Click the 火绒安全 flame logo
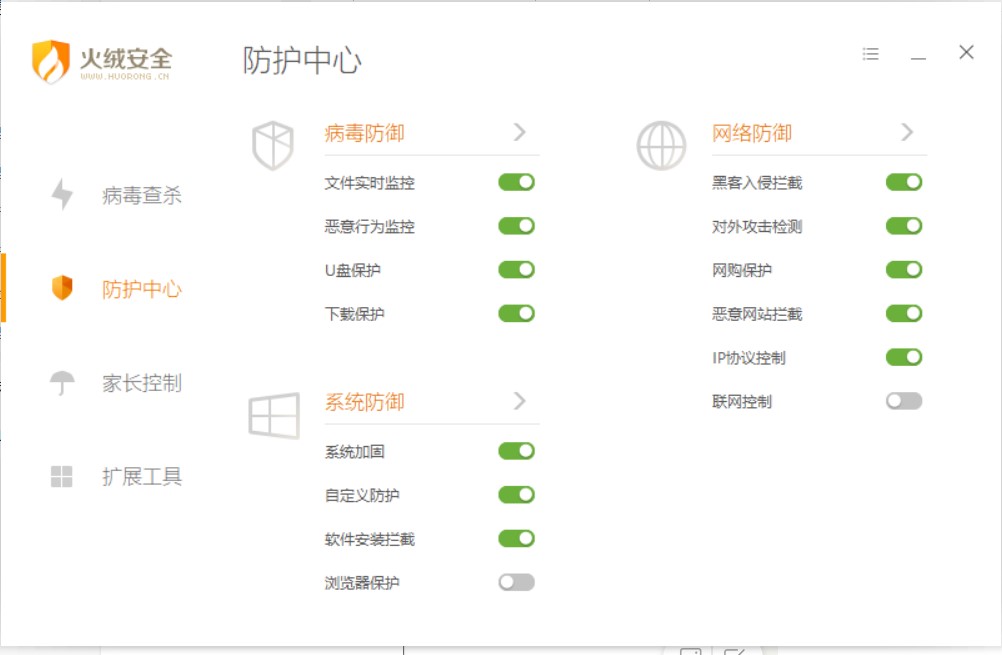 [x=49, y=60]
